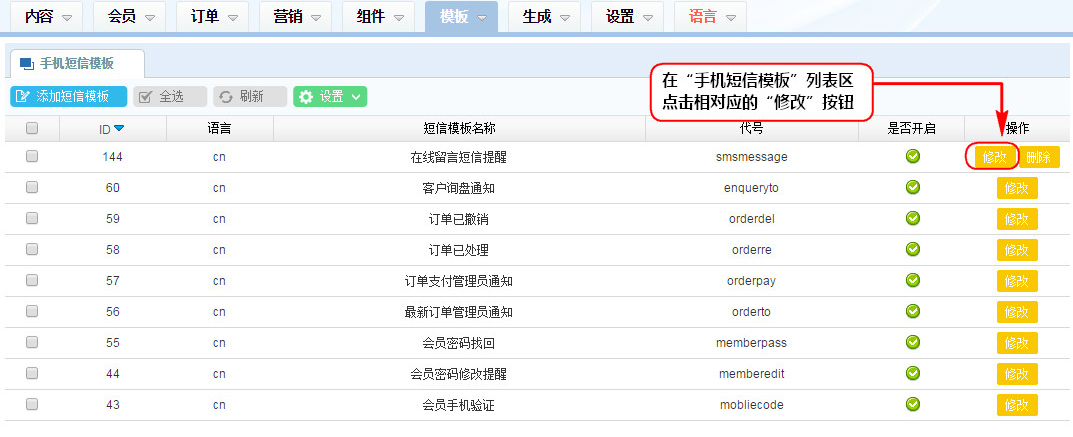The height and width of the screenshot is (437, 1073).
Task: Click the green enabled icon for smsmessage row
Action: (912, 156)
